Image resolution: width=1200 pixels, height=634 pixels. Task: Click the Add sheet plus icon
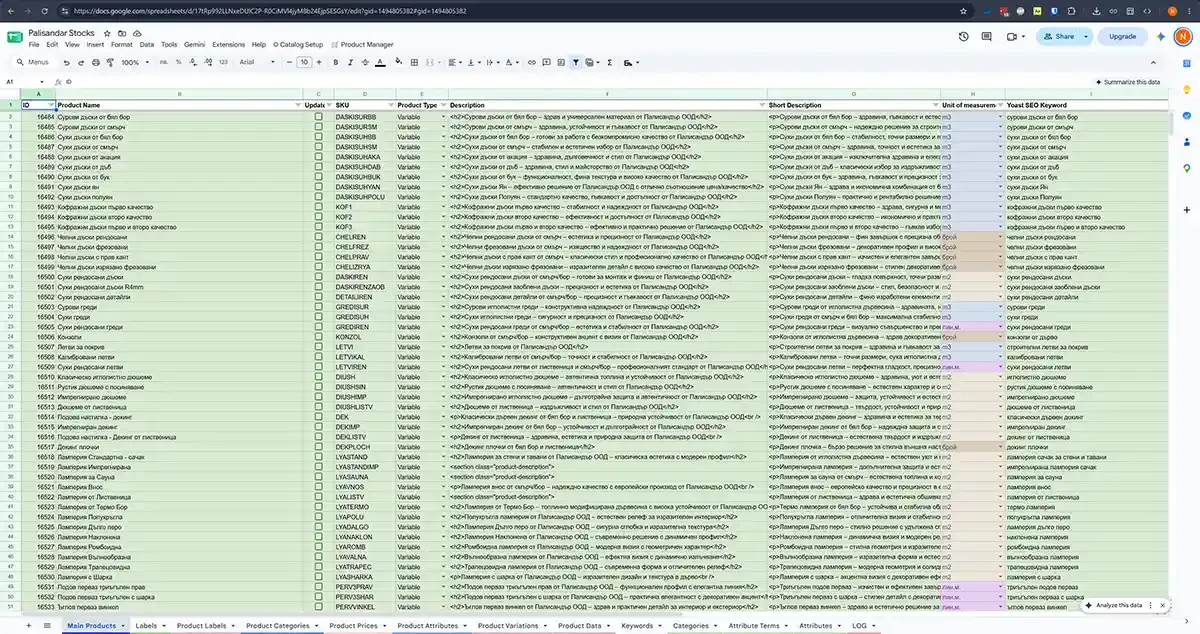pos(30,625)
